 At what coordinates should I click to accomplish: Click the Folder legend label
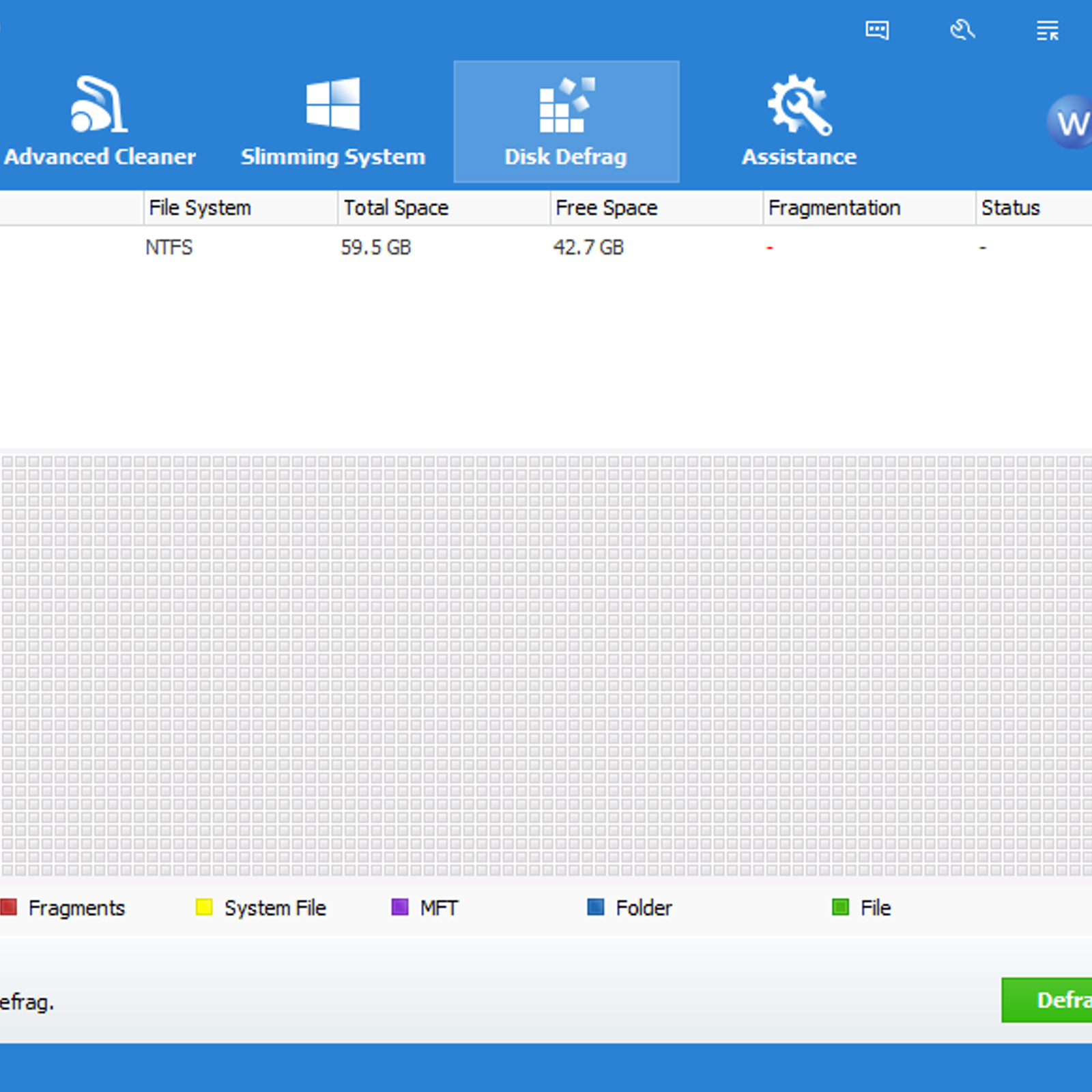click(644, 908)
